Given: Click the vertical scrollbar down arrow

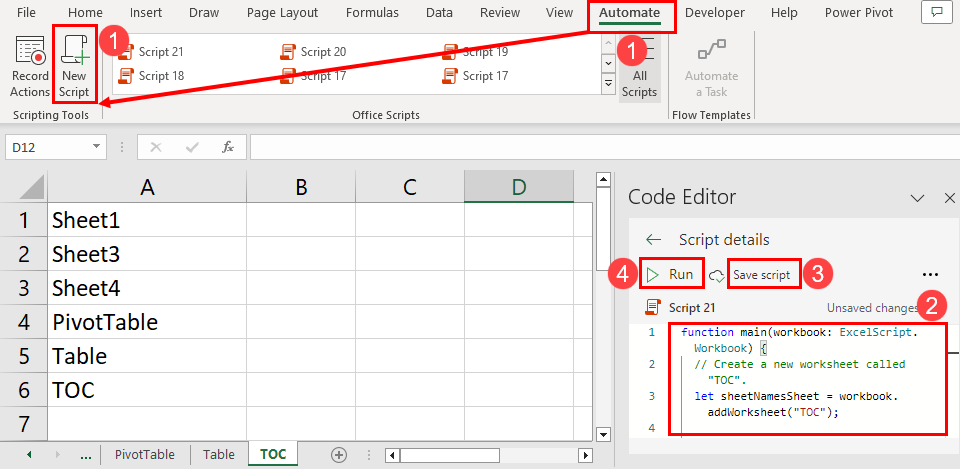Looking at the screenshot, I should tap(604, 434).
